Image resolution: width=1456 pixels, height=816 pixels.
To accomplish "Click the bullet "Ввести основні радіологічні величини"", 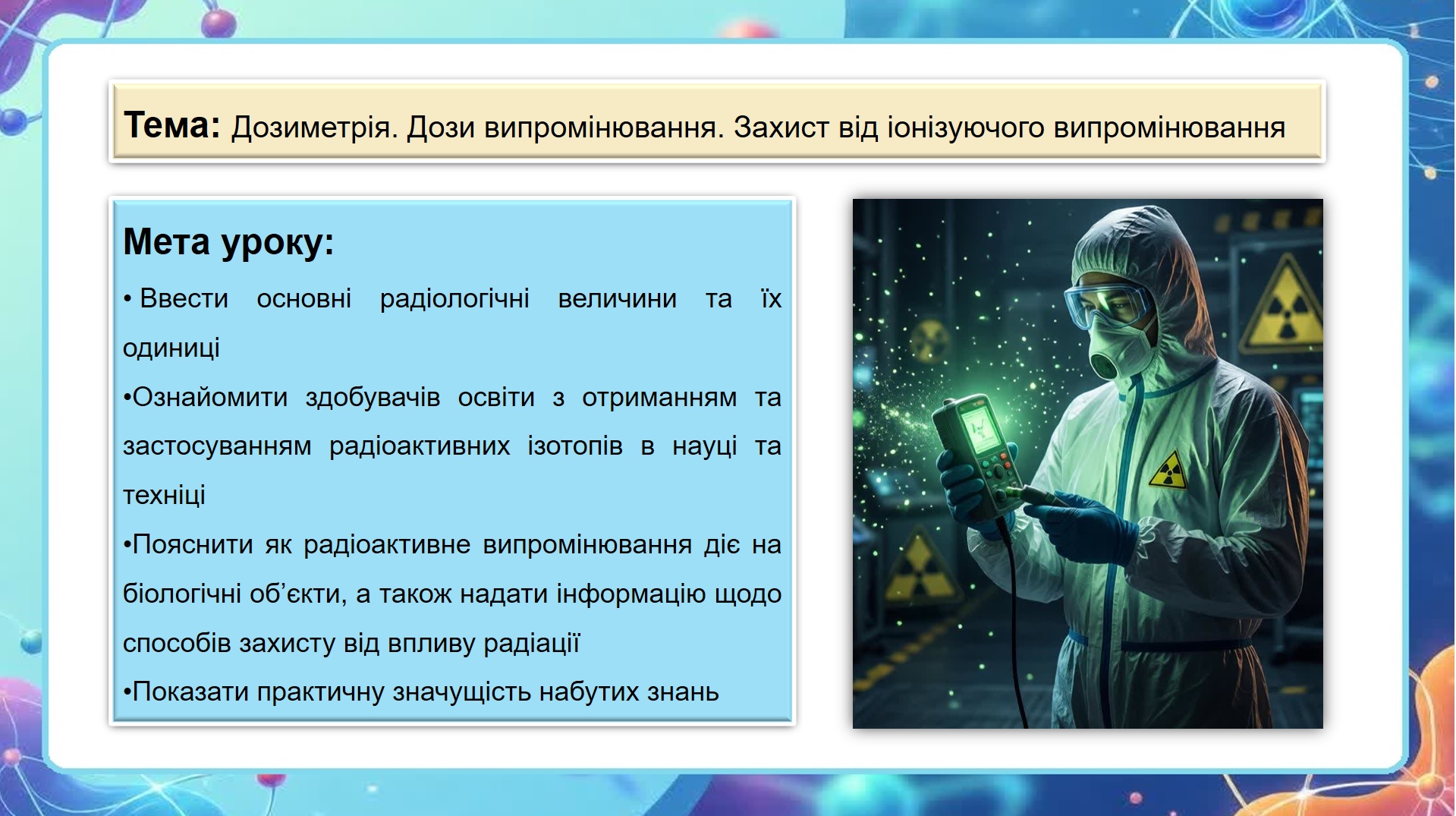I will (452, 323).
